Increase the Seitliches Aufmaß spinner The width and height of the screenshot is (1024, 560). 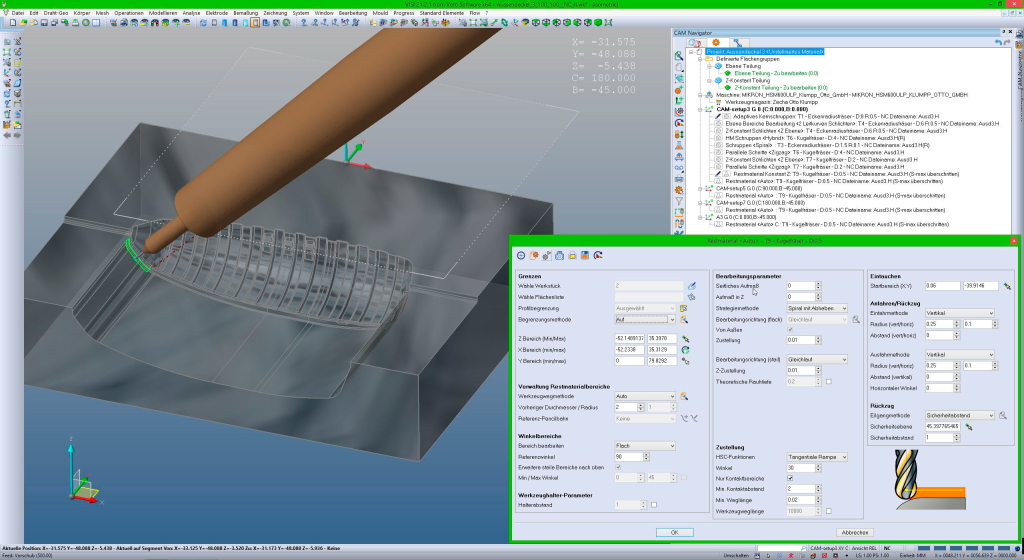818,284
